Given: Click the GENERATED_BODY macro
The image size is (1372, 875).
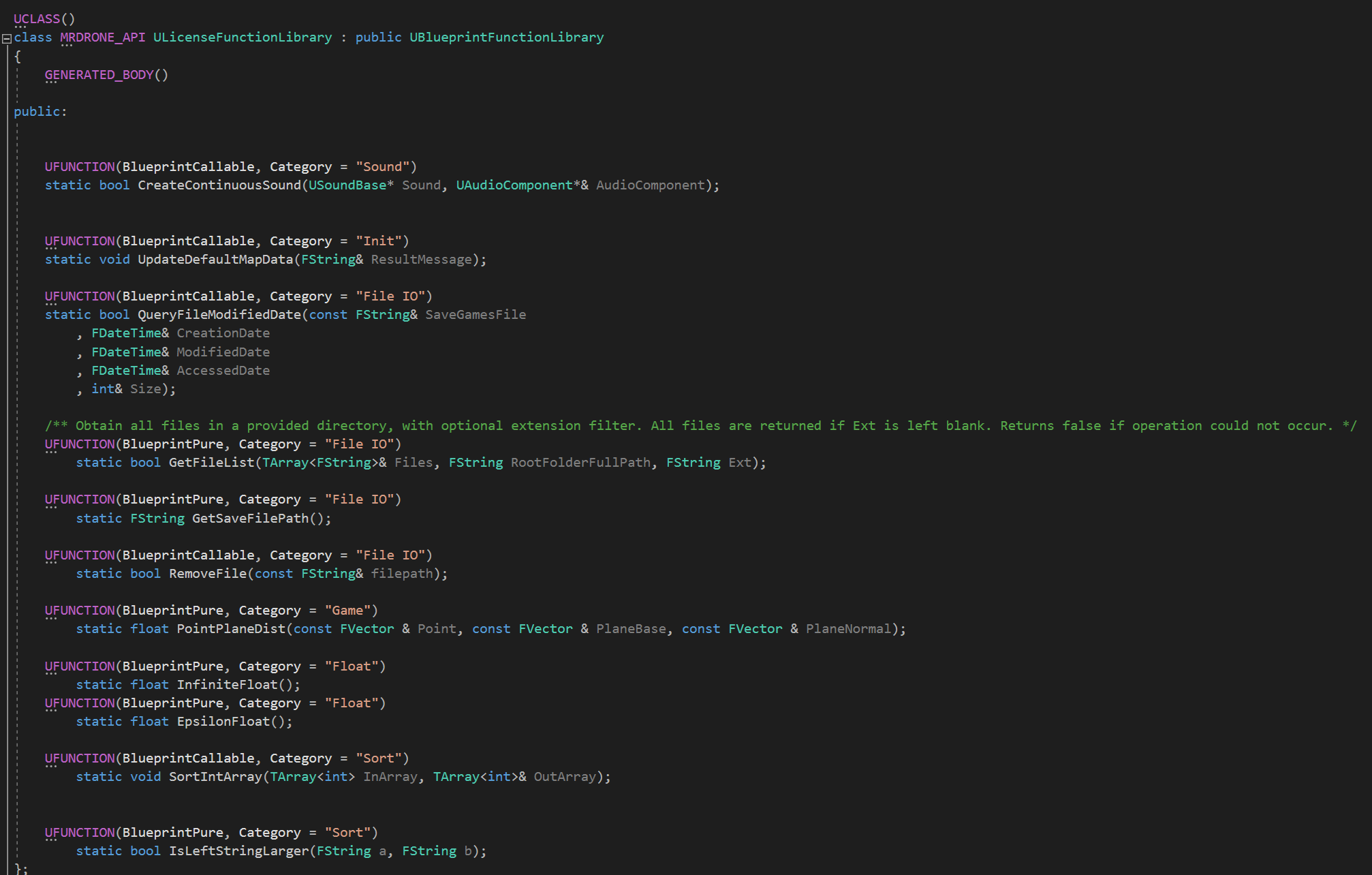Looking at the screenshot, I should [x=99, y=74].
